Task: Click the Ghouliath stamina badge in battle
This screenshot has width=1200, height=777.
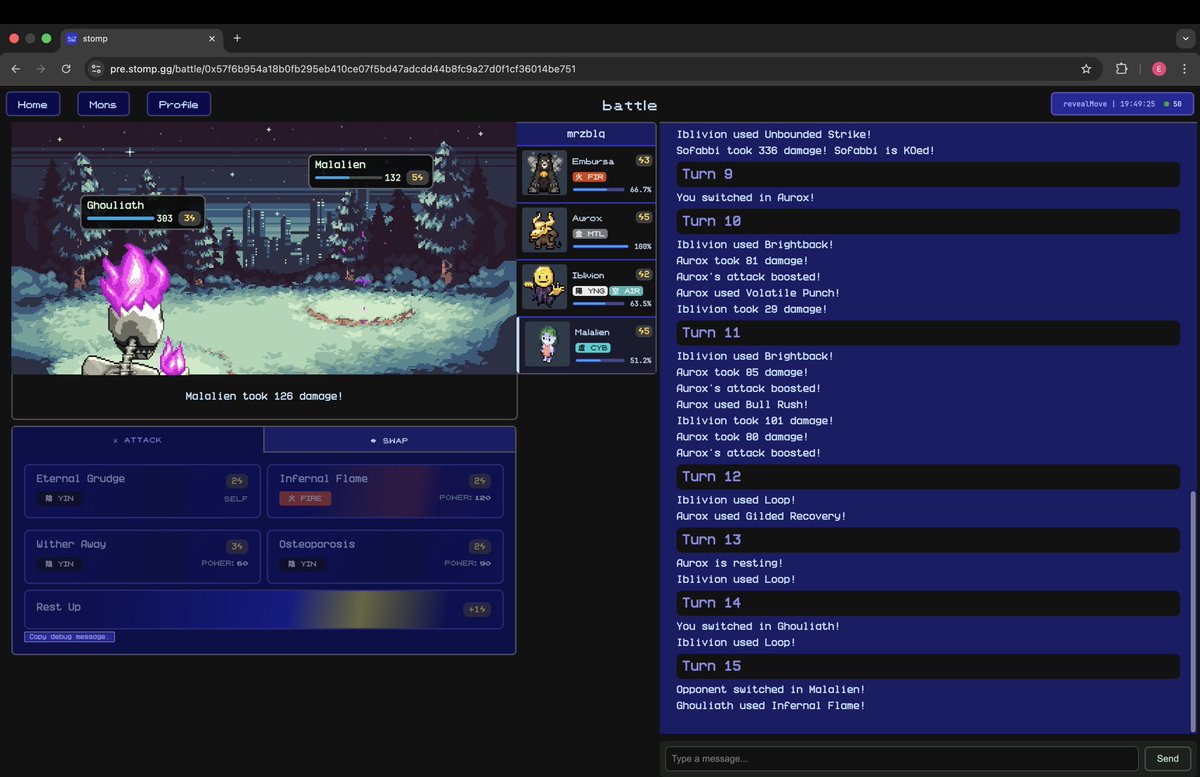Action: (189, 218)
